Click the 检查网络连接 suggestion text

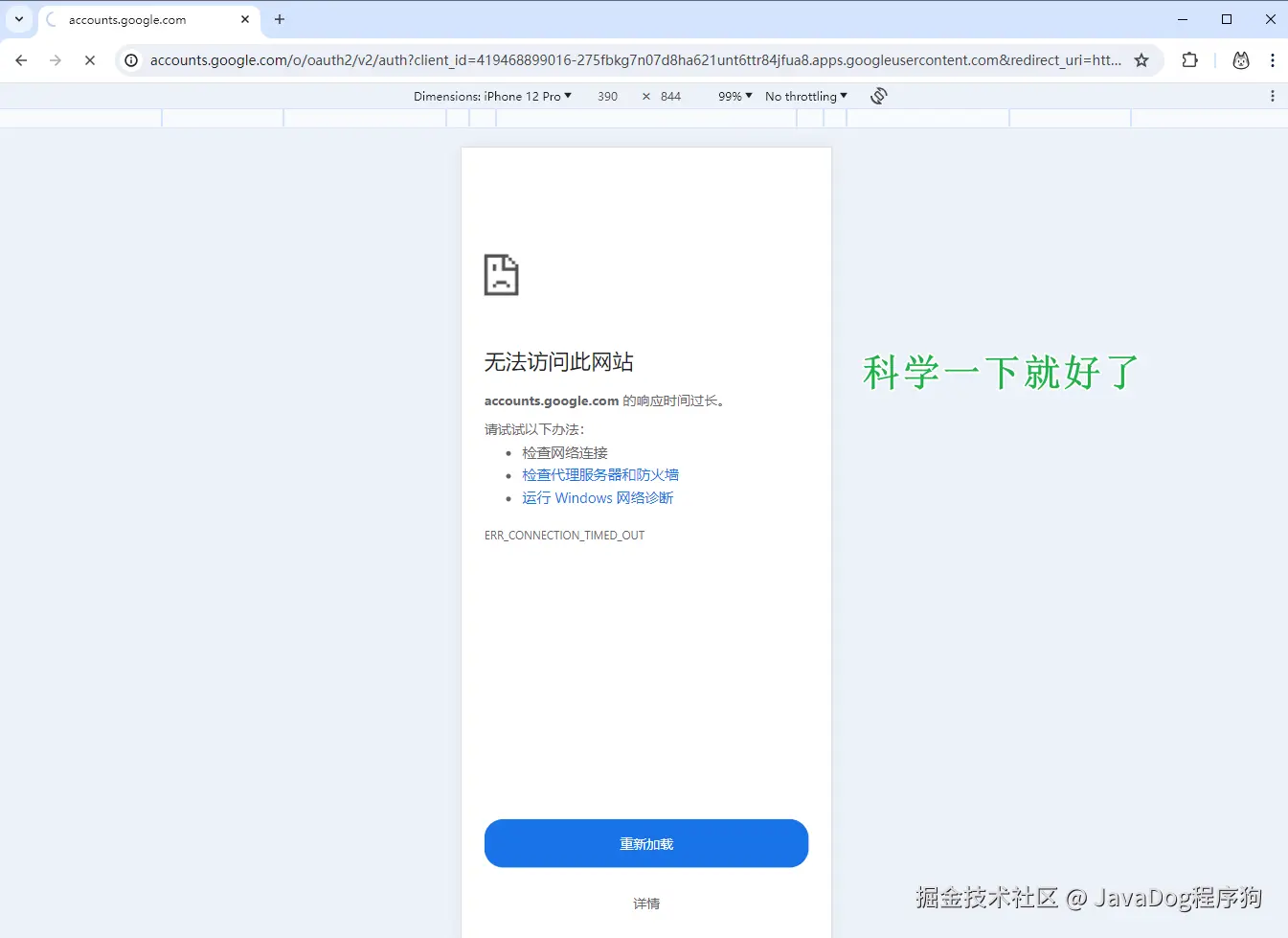click(x=565, y=453)
